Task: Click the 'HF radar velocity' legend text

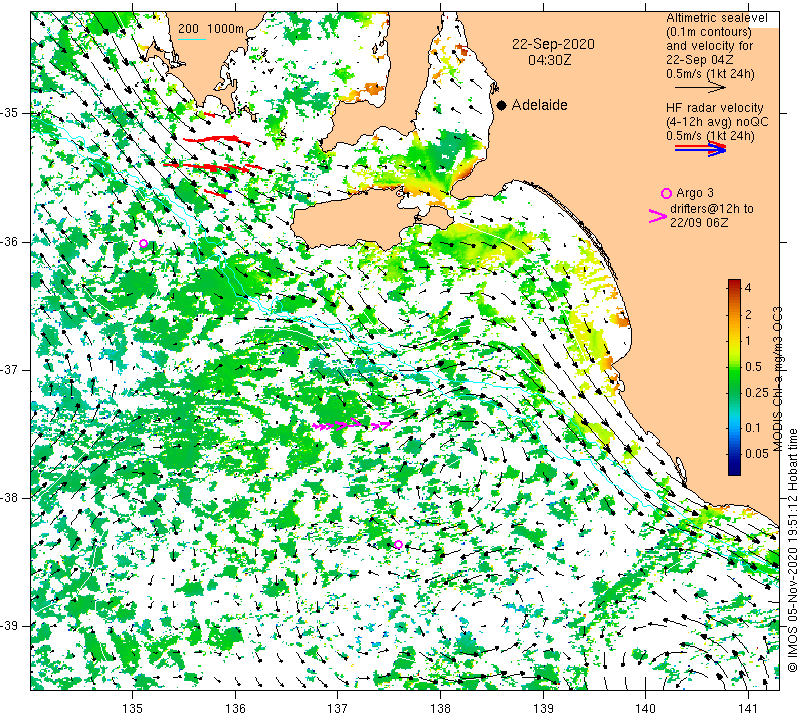Action: point(714,108)
